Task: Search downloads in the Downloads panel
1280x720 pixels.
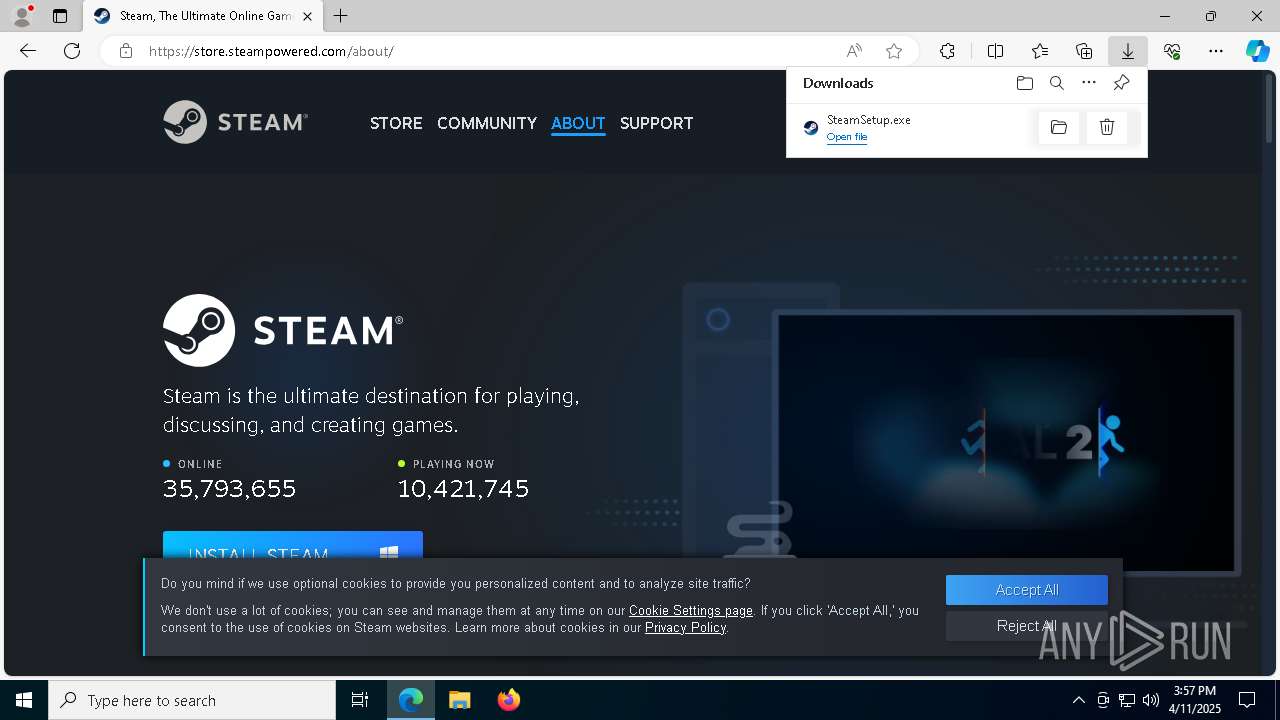Action: click(x=1057, y=83)
